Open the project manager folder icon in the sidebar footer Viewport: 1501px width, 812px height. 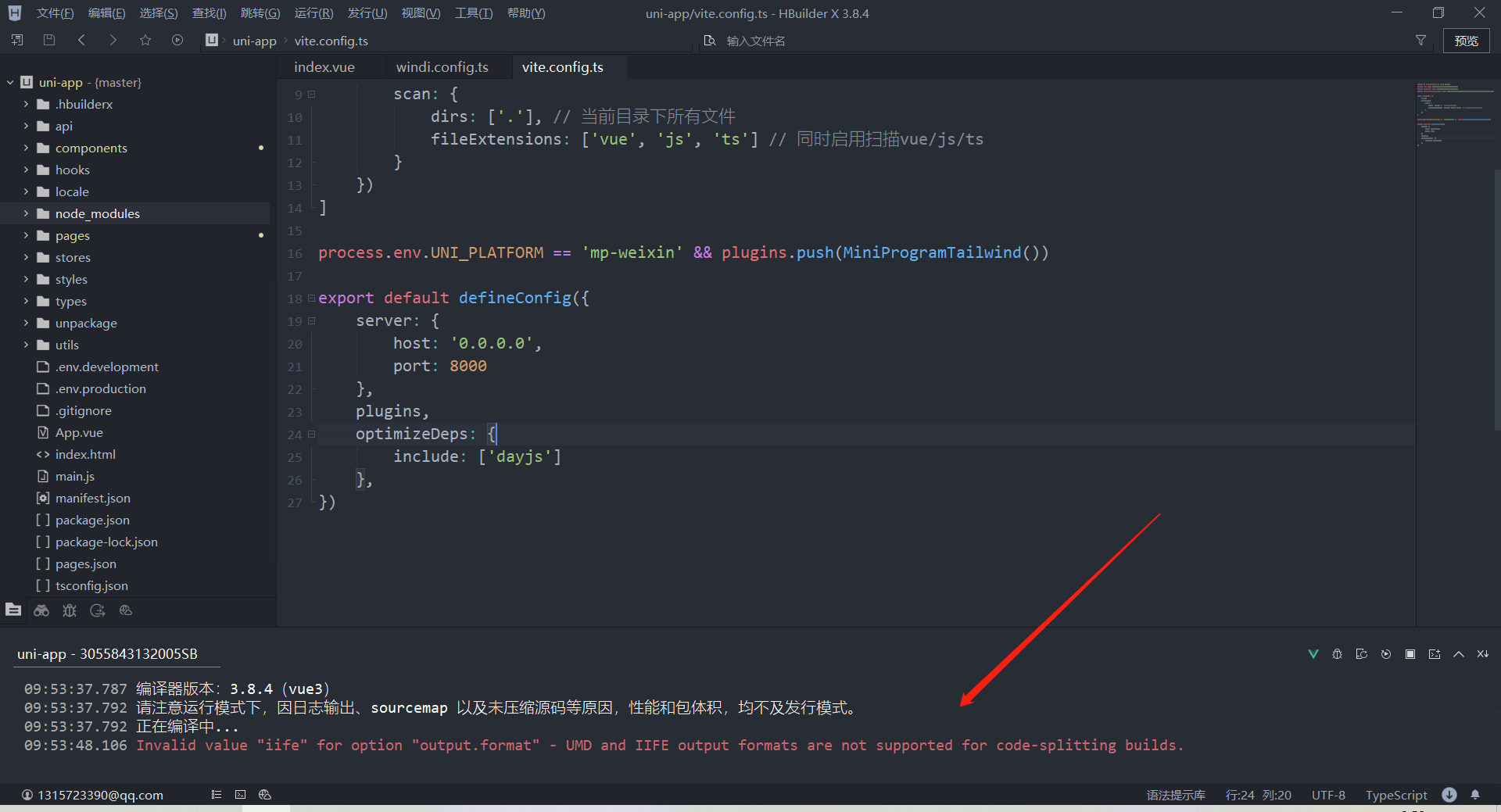coord(13,610)
